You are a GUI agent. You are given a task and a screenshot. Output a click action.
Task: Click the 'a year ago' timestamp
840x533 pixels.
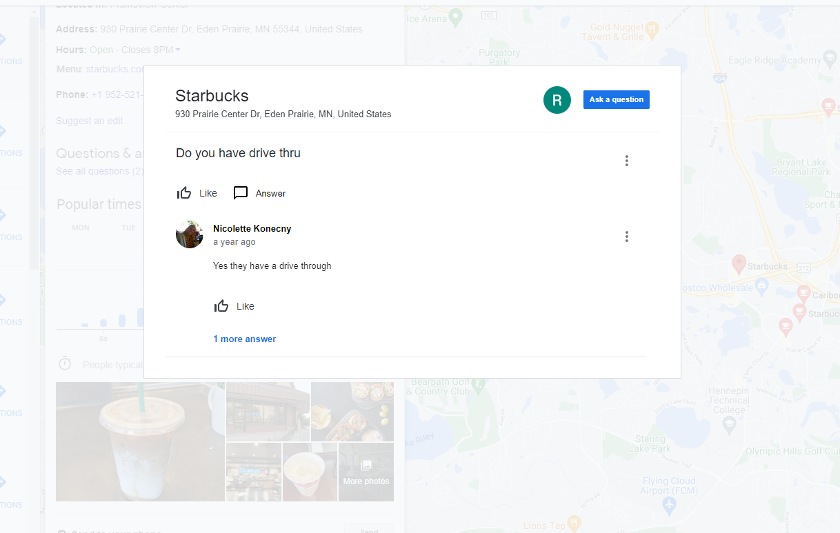pyautogui.click(x=234, y=242)
